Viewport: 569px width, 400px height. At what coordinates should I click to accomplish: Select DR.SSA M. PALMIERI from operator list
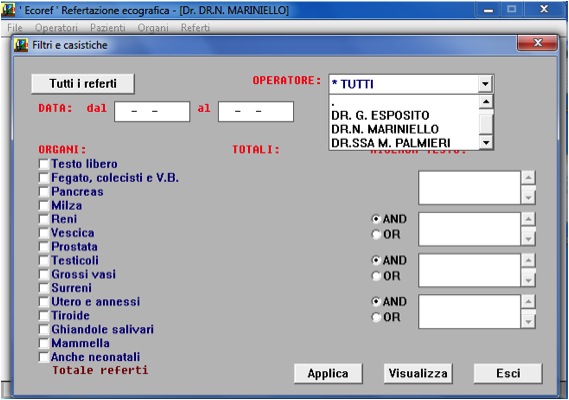point(390,143)
